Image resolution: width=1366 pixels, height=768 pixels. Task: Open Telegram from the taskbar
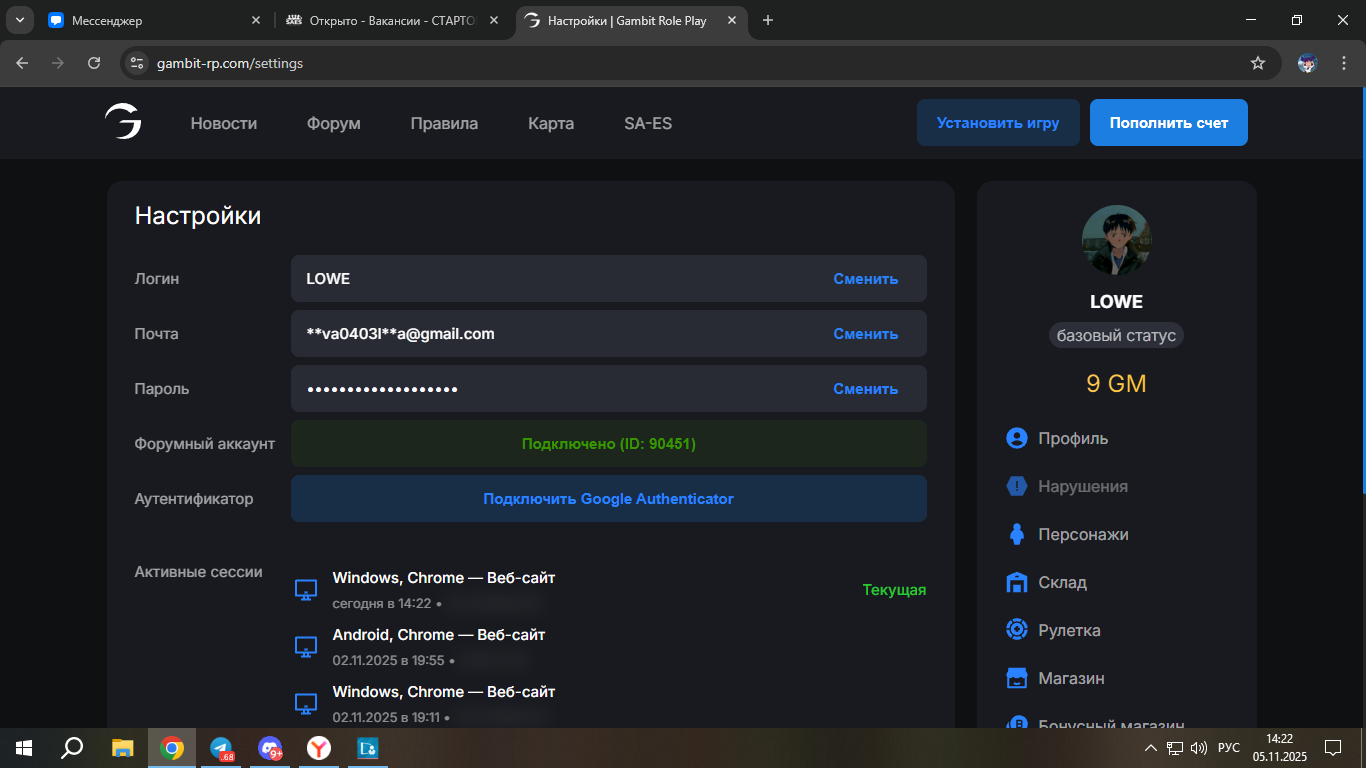[221, 748]
